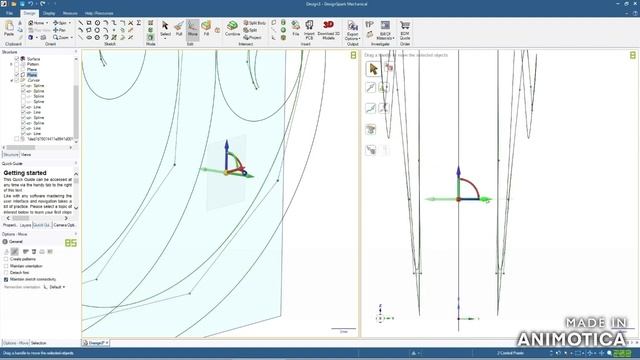Click the Split button
Image resolution: width=640 pixels, height=360 pixels.
click(x=250, y=30)
